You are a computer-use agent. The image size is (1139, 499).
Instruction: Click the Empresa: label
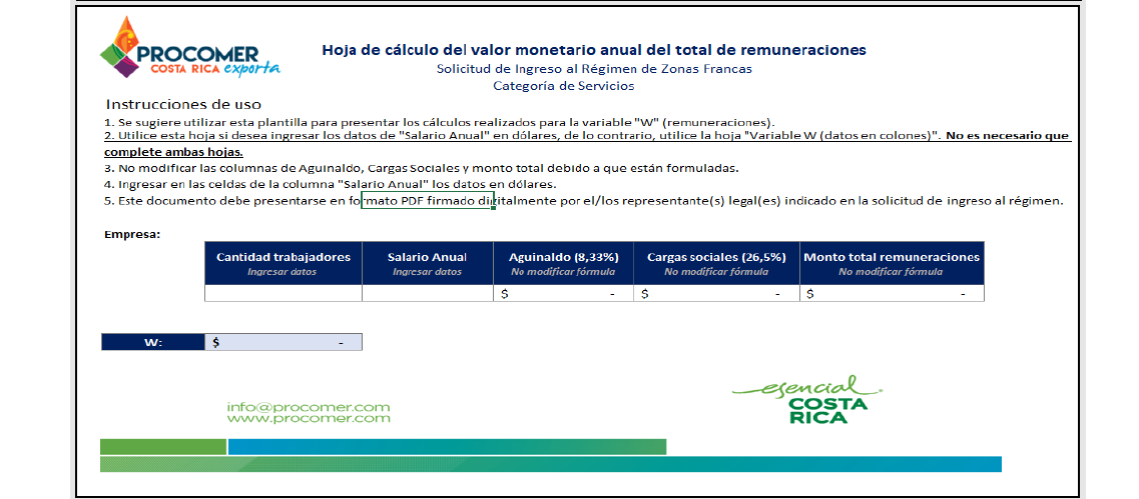(x=132, y=235)
